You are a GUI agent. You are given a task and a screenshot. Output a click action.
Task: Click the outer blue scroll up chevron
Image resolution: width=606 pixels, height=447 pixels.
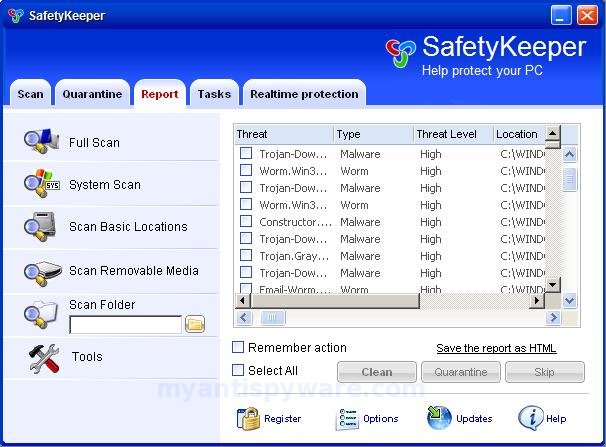tap(570, 155)
